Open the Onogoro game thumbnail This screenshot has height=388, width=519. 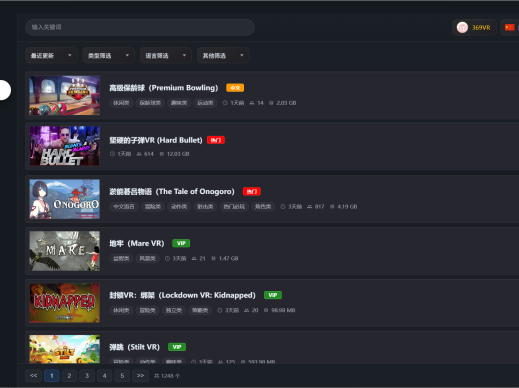[x=64, y=199]
